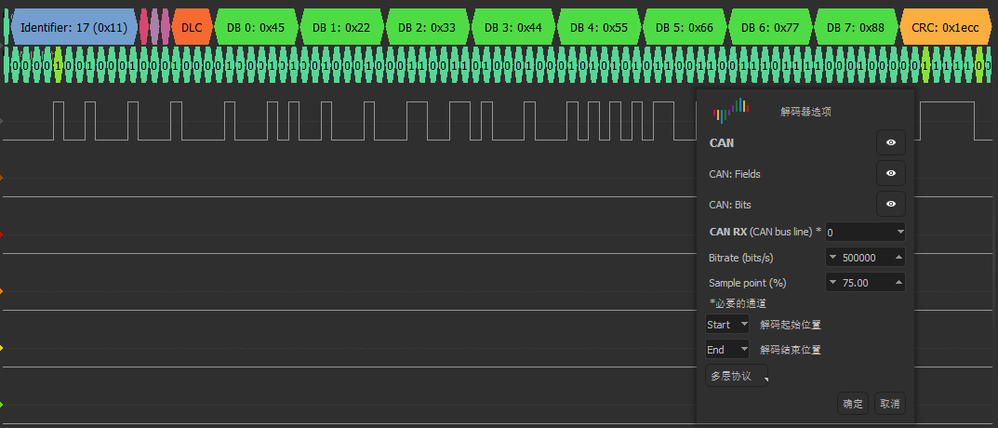Click the Bitrate value 500000 field
Image resolution: width=998 pixels, height=428 pixels.
(865, 258)
